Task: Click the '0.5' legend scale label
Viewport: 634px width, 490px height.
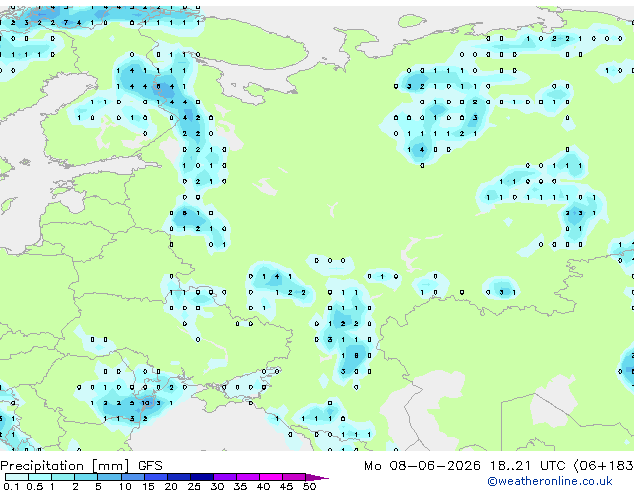Action: tap(34, 486)
